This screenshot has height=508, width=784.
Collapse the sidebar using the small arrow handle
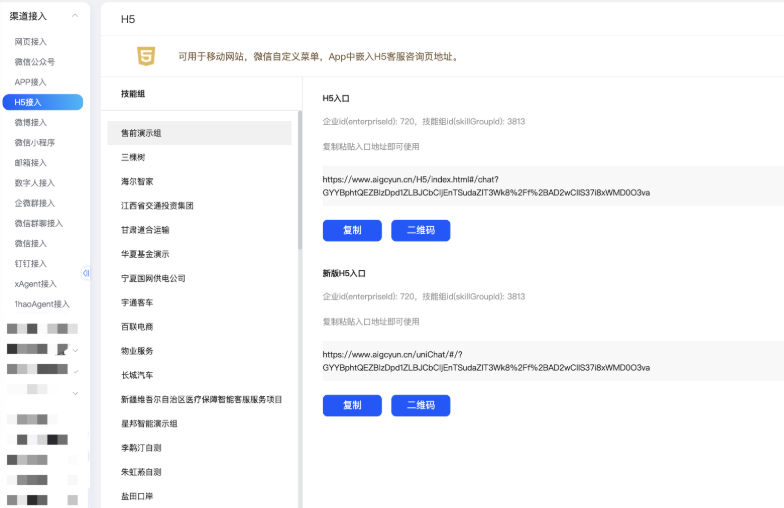[86, 273]
